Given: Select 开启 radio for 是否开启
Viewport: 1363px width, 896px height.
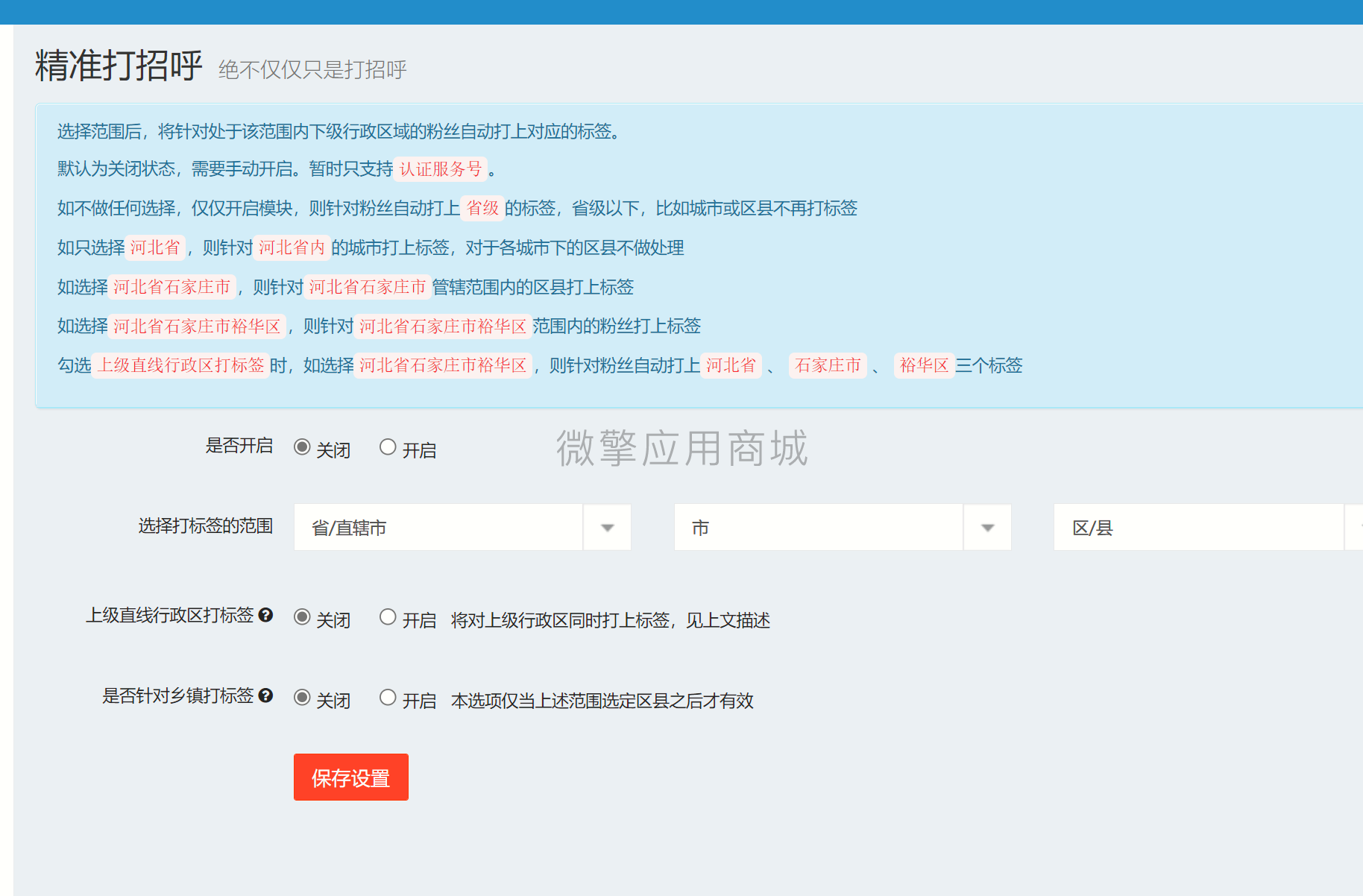Looking at the screenshot, I should coord(388,447).
